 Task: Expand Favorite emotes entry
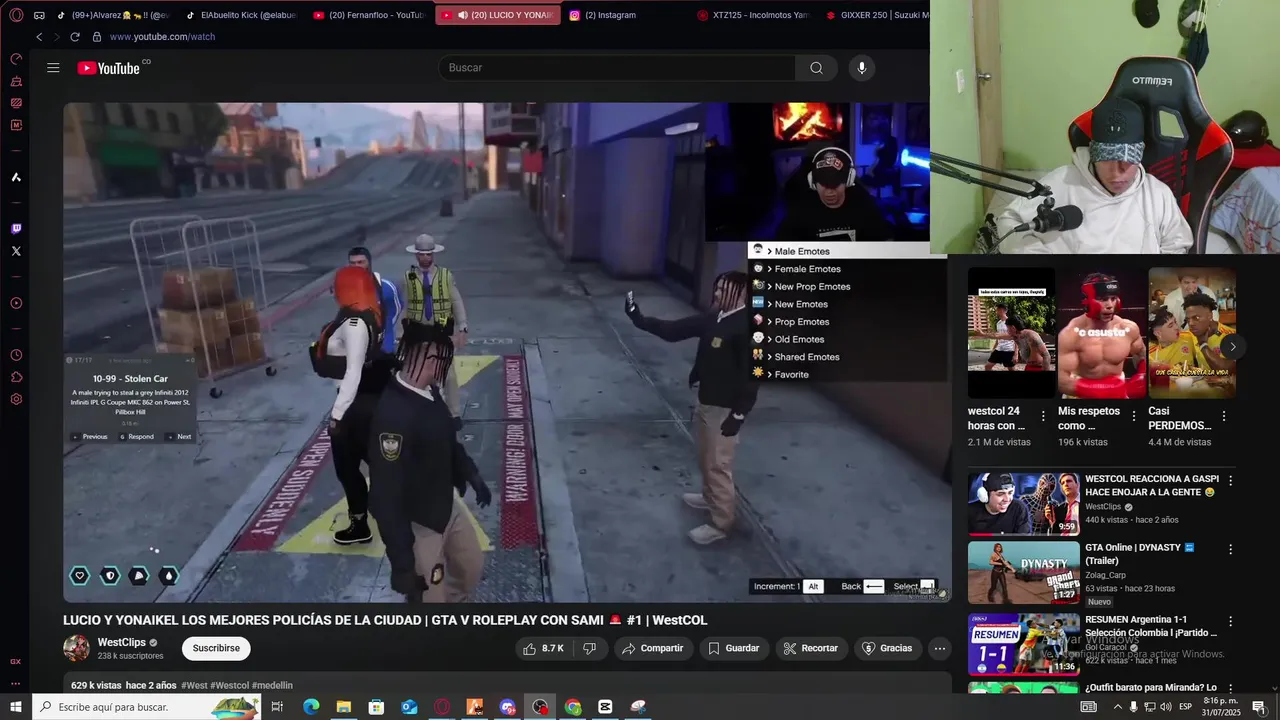pos(846,374)
